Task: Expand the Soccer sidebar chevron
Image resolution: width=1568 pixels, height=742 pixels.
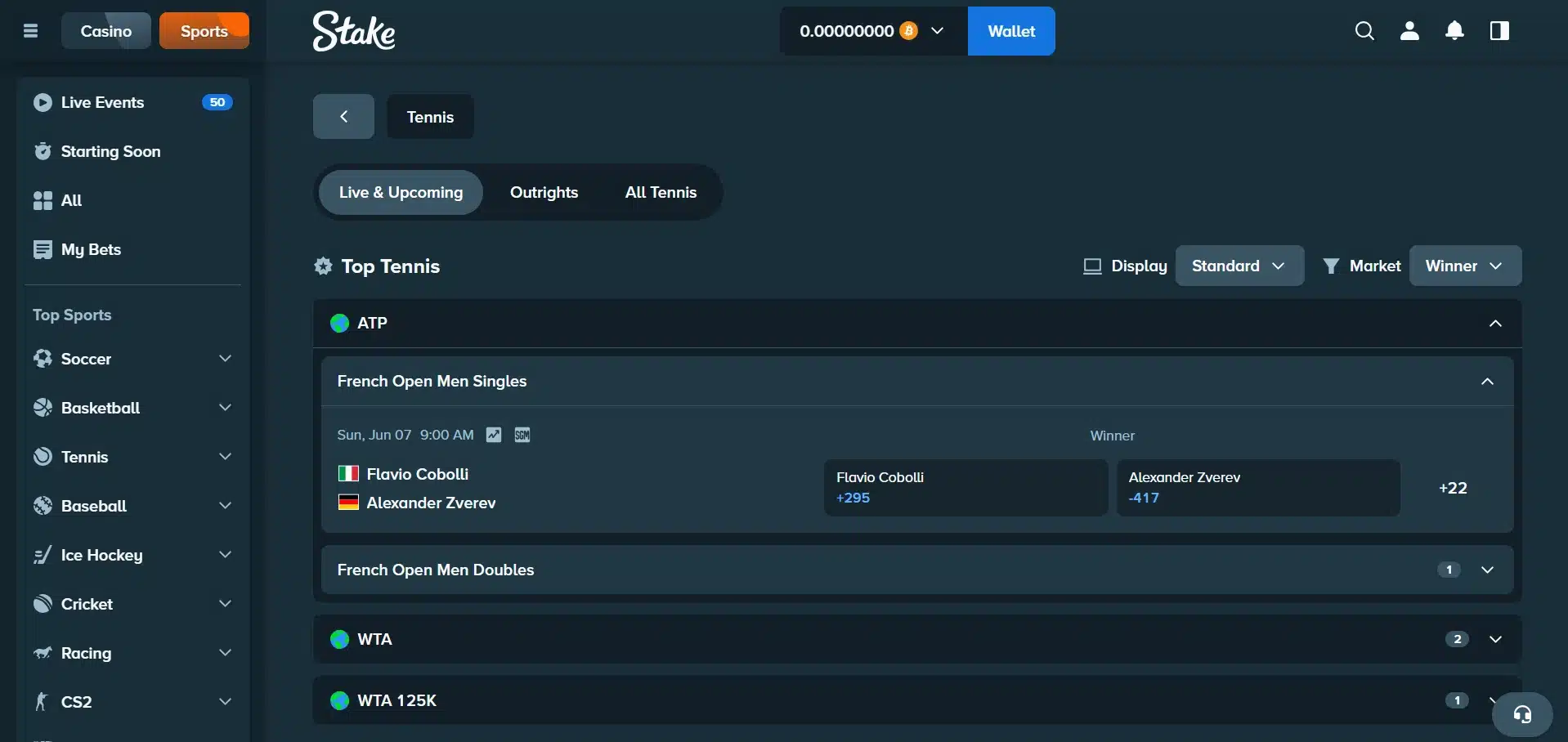Action: point(225,359)
